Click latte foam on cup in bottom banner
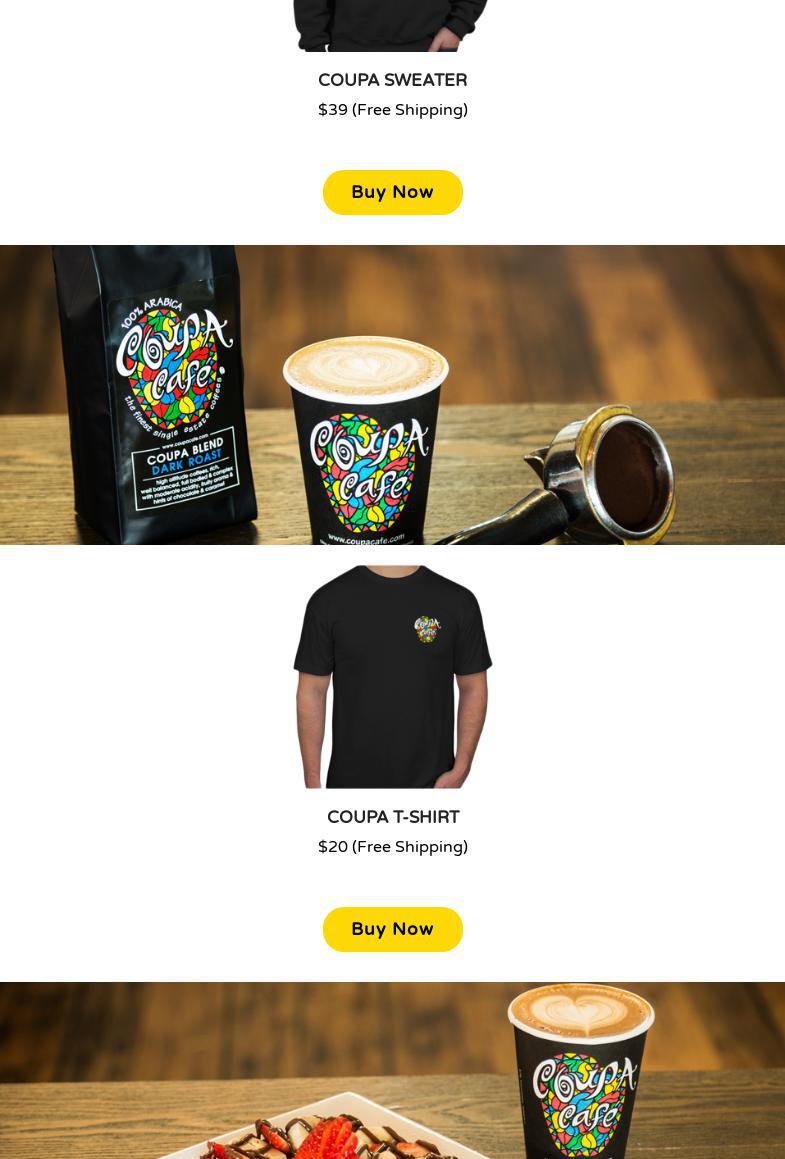785x1159 pixels. (x=581, y=1010)
